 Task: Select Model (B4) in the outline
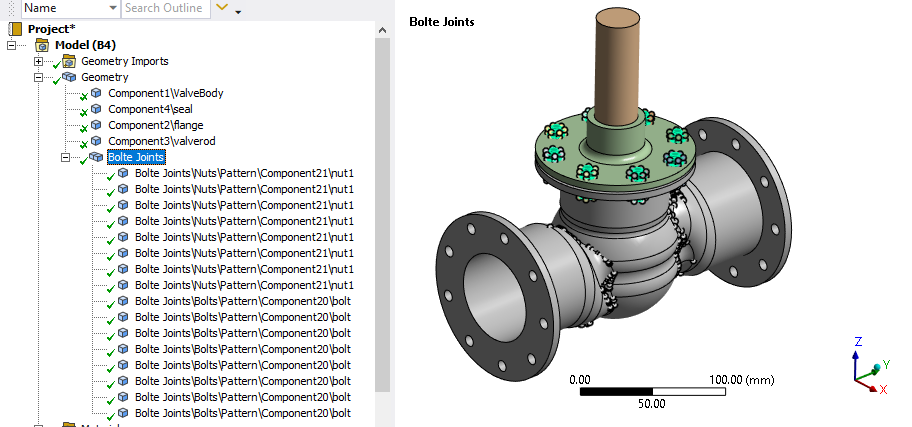(86, 45)
